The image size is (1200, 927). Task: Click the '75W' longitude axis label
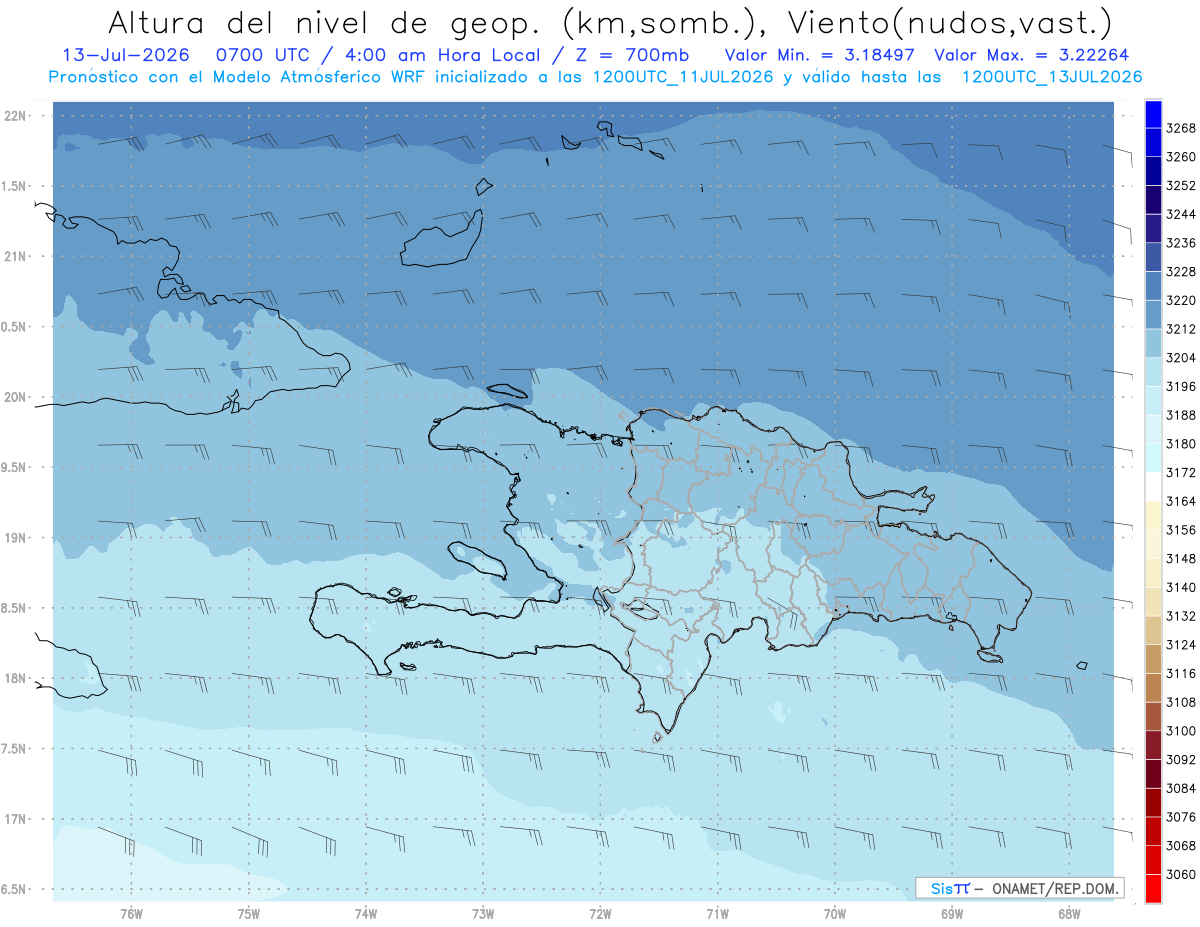[249, 913]
